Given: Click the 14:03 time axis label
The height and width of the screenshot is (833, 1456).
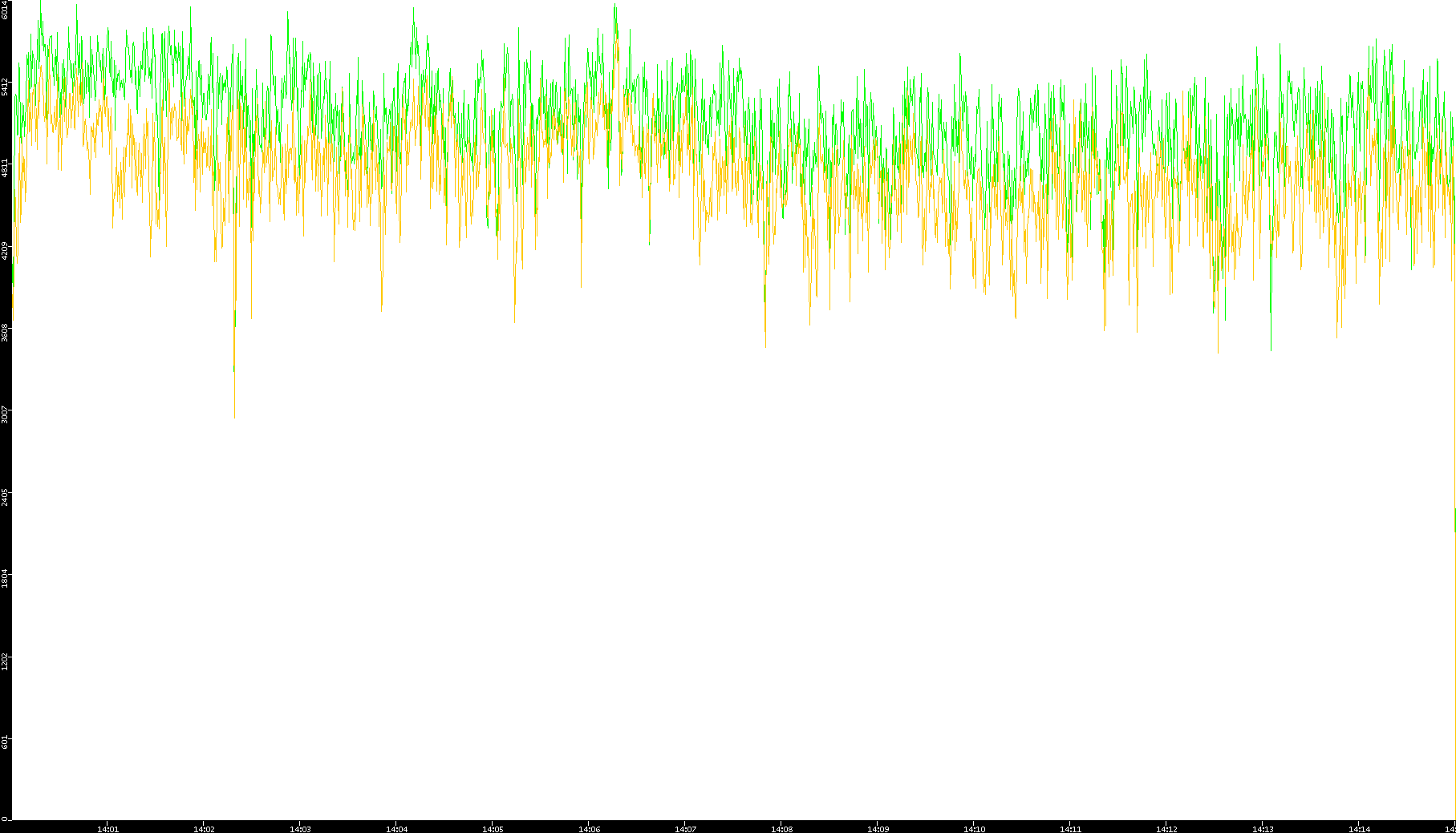Looking at the screenshot, I should point(300,829).
